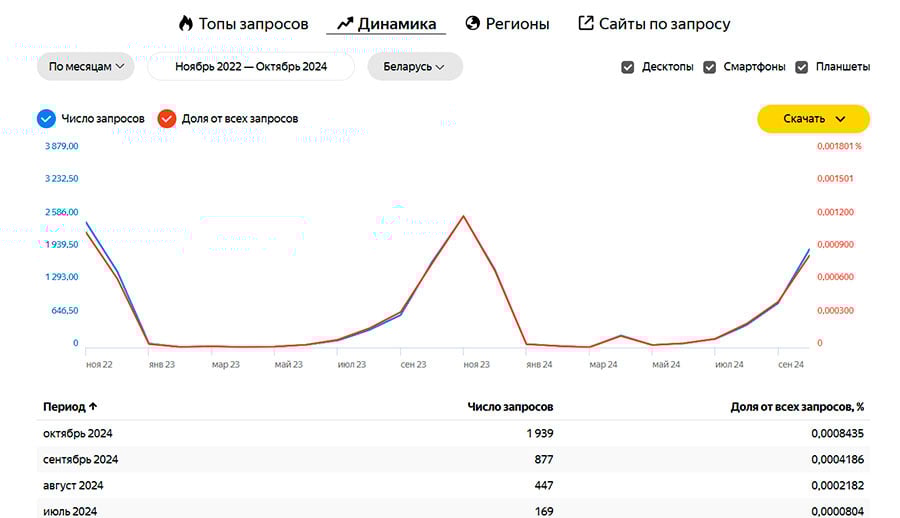Click the 1 293,00 y-axis value
Screen dimensions: 900x518
(x=61, y=277)
